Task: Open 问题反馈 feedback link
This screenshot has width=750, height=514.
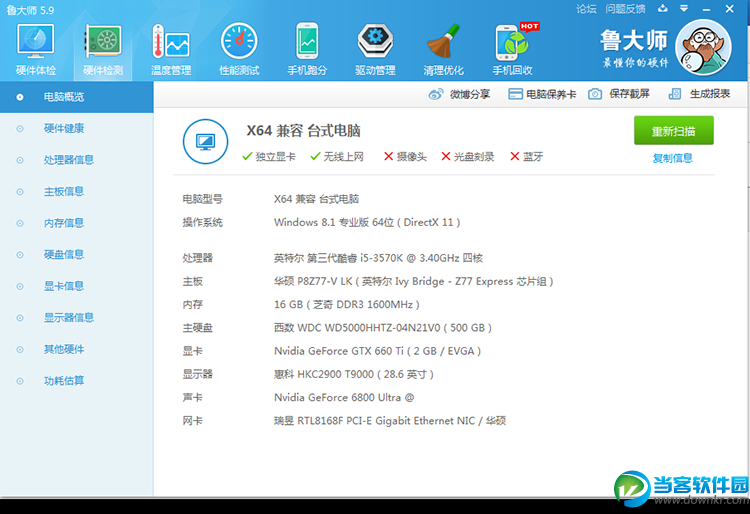Action: (x=625, y=9)
